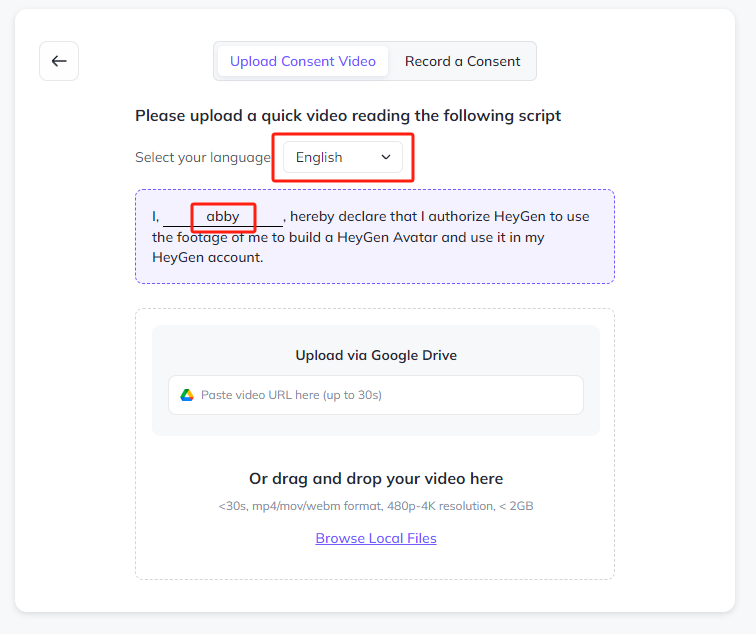The height and width of the screenshot is (634, 756).
Task: Click the Google Drive logo icon
Action: pos(187,395)
